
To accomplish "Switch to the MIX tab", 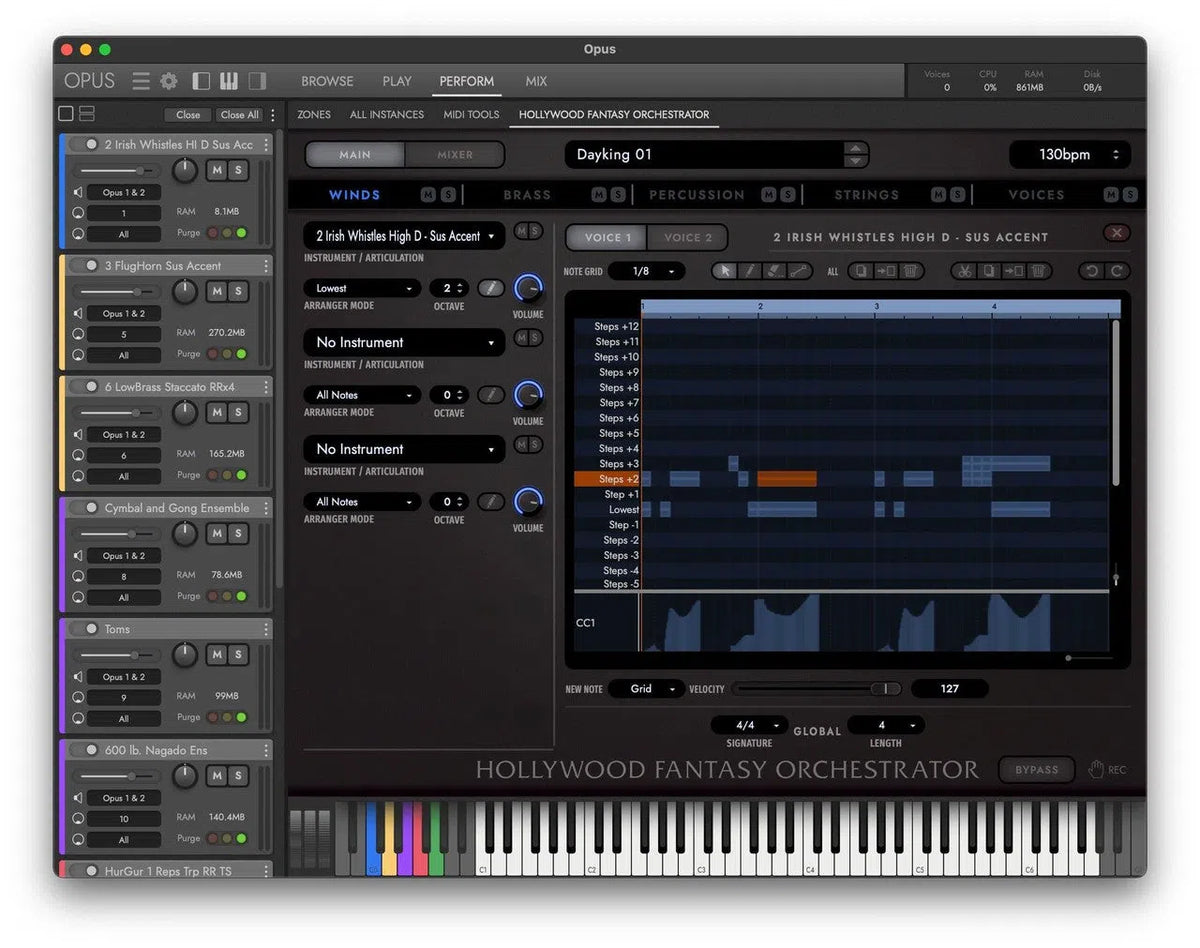I will click(536, 81).
